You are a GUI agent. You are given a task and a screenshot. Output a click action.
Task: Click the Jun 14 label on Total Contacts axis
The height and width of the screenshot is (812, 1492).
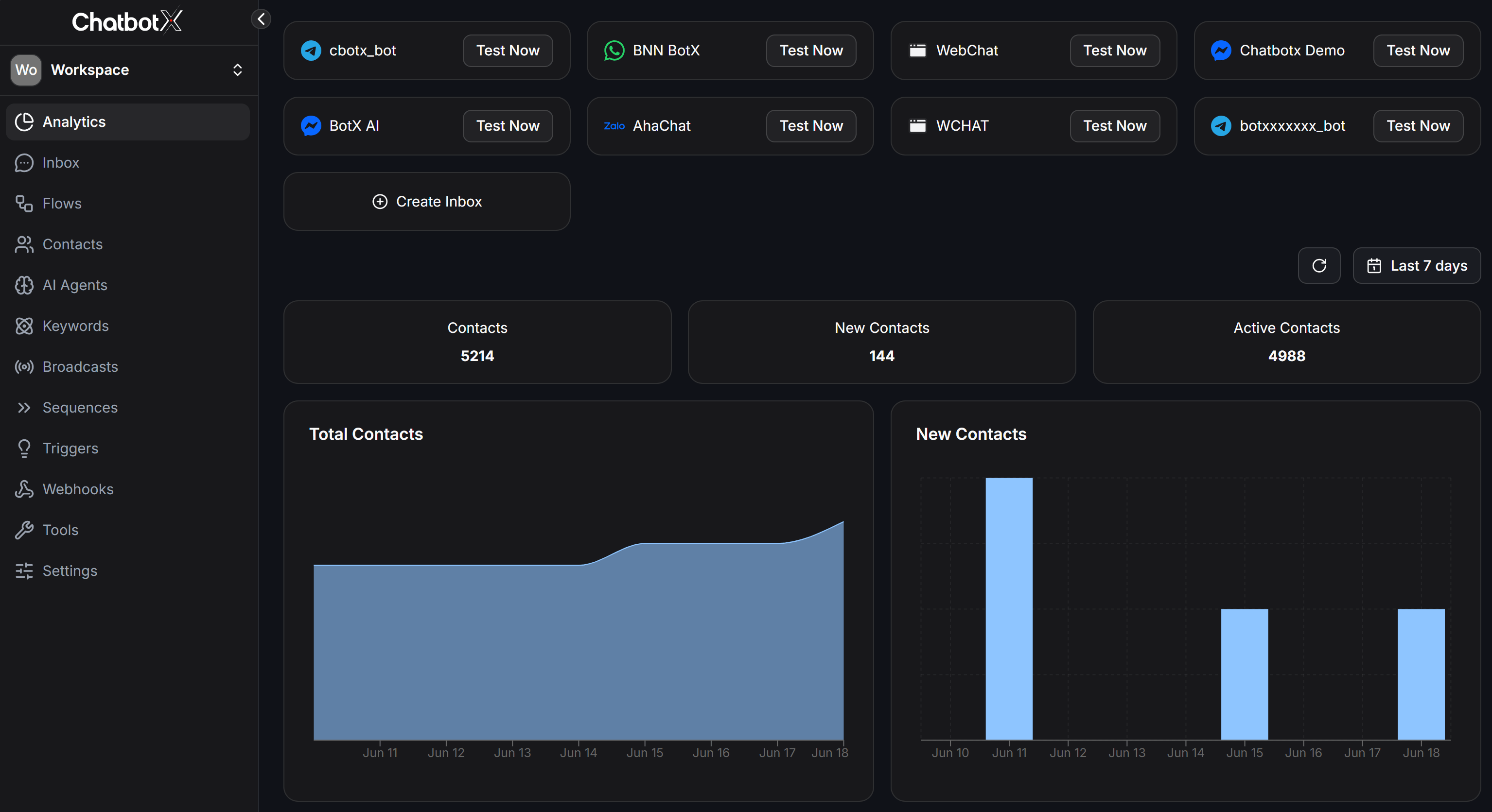(578, 752)
